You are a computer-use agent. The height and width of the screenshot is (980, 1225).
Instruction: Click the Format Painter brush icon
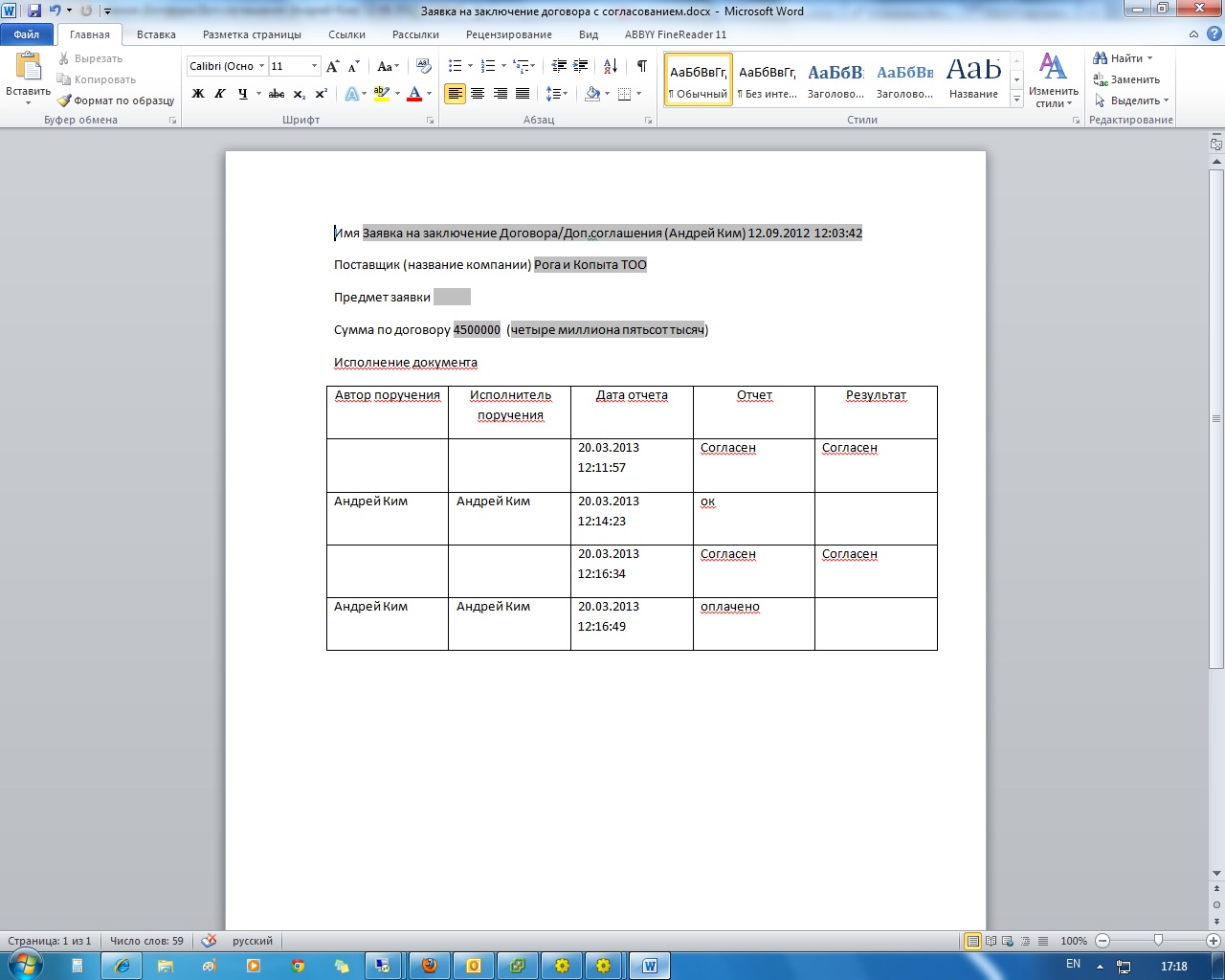click(64, 100)
